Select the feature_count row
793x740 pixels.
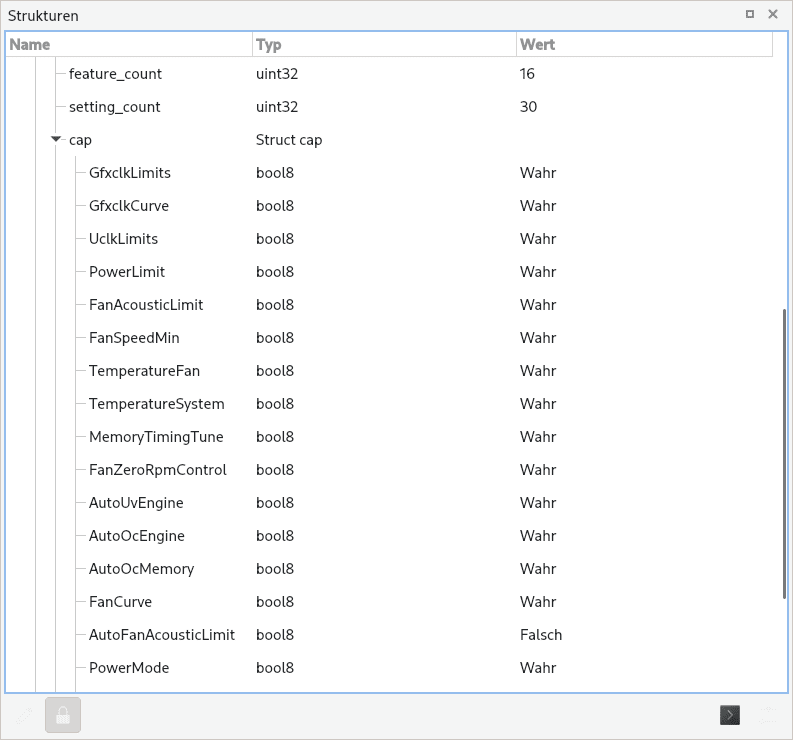click(115, 74)
